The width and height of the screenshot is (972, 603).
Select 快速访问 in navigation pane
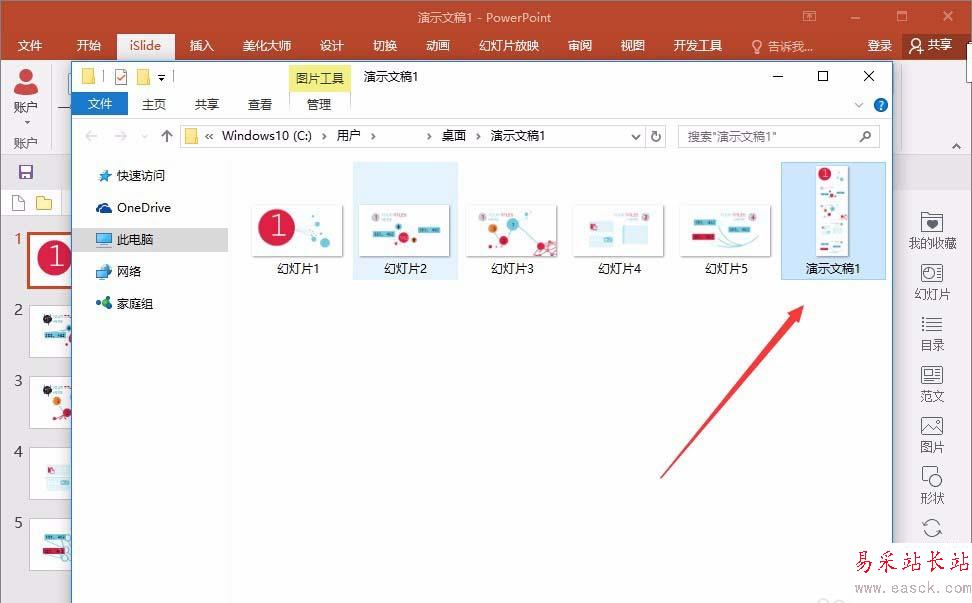click(141, 175)
